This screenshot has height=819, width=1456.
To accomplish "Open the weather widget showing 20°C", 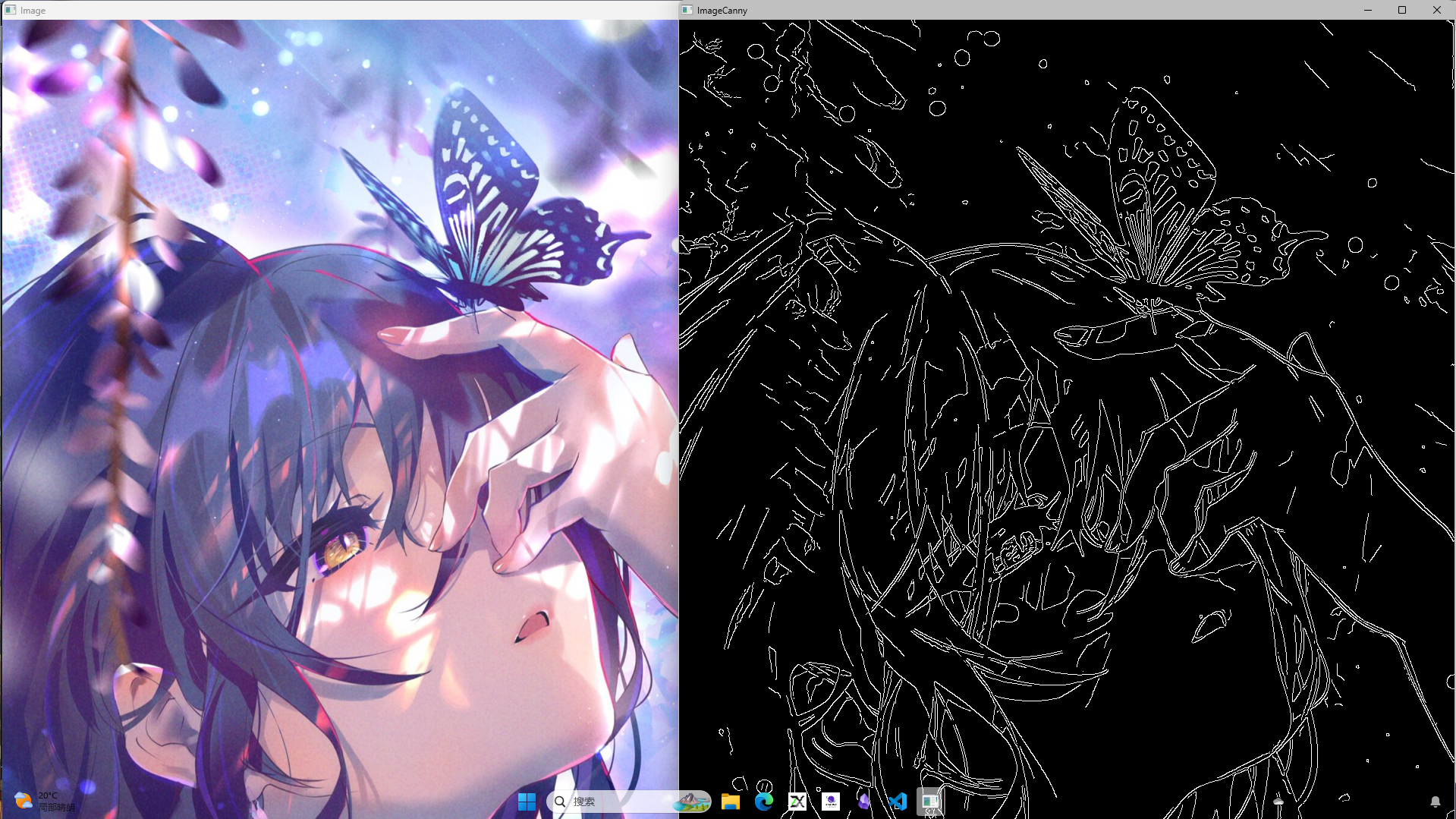I will [46, 802].
